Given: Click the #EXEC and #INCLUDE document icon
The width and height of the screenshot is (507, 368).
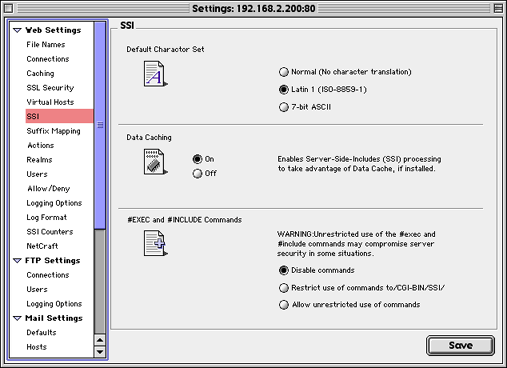Looking at the screenshot, I should (x=155, y=243).
